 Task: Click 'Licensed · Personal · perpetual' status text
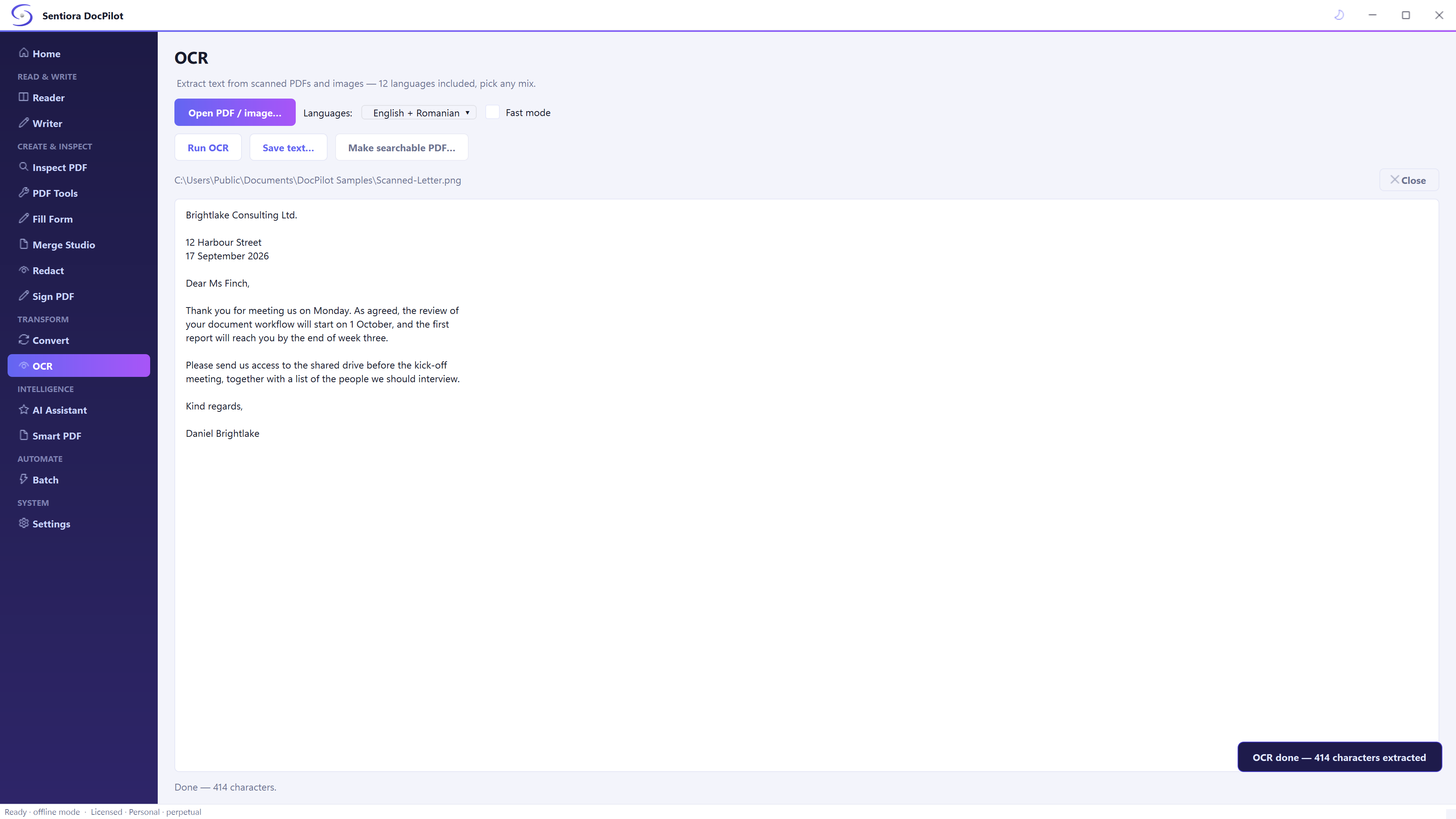click(146, 812)
